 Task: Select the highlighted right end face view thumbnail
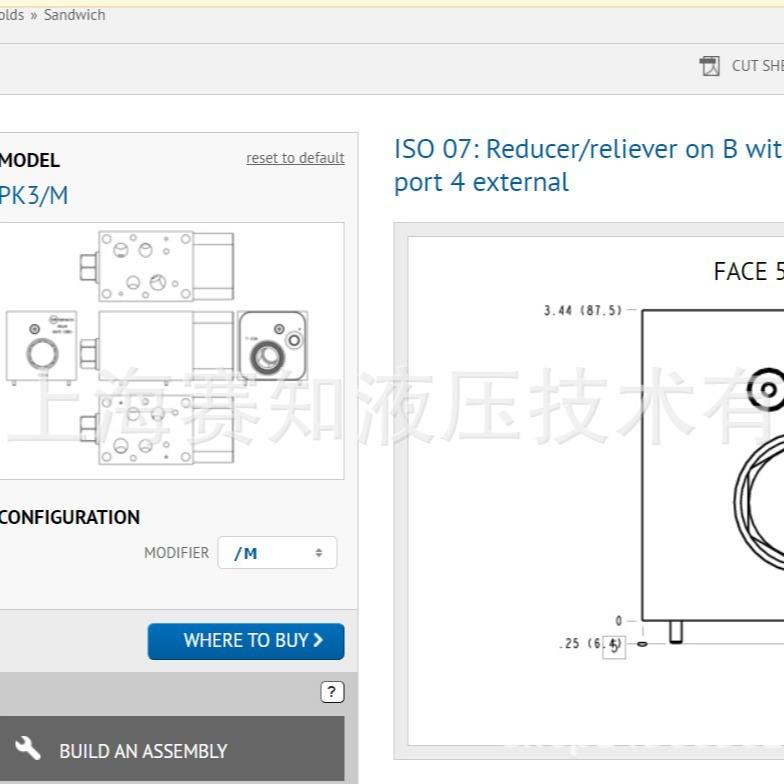(272, 346)
